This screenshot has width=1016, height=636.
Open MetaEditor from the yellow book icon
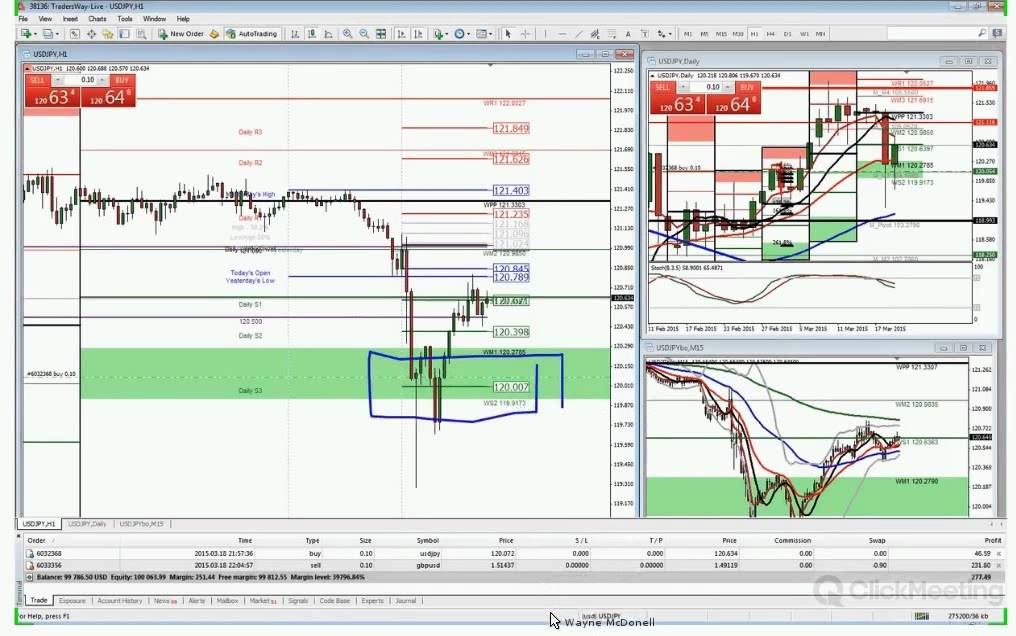point(214,34)
